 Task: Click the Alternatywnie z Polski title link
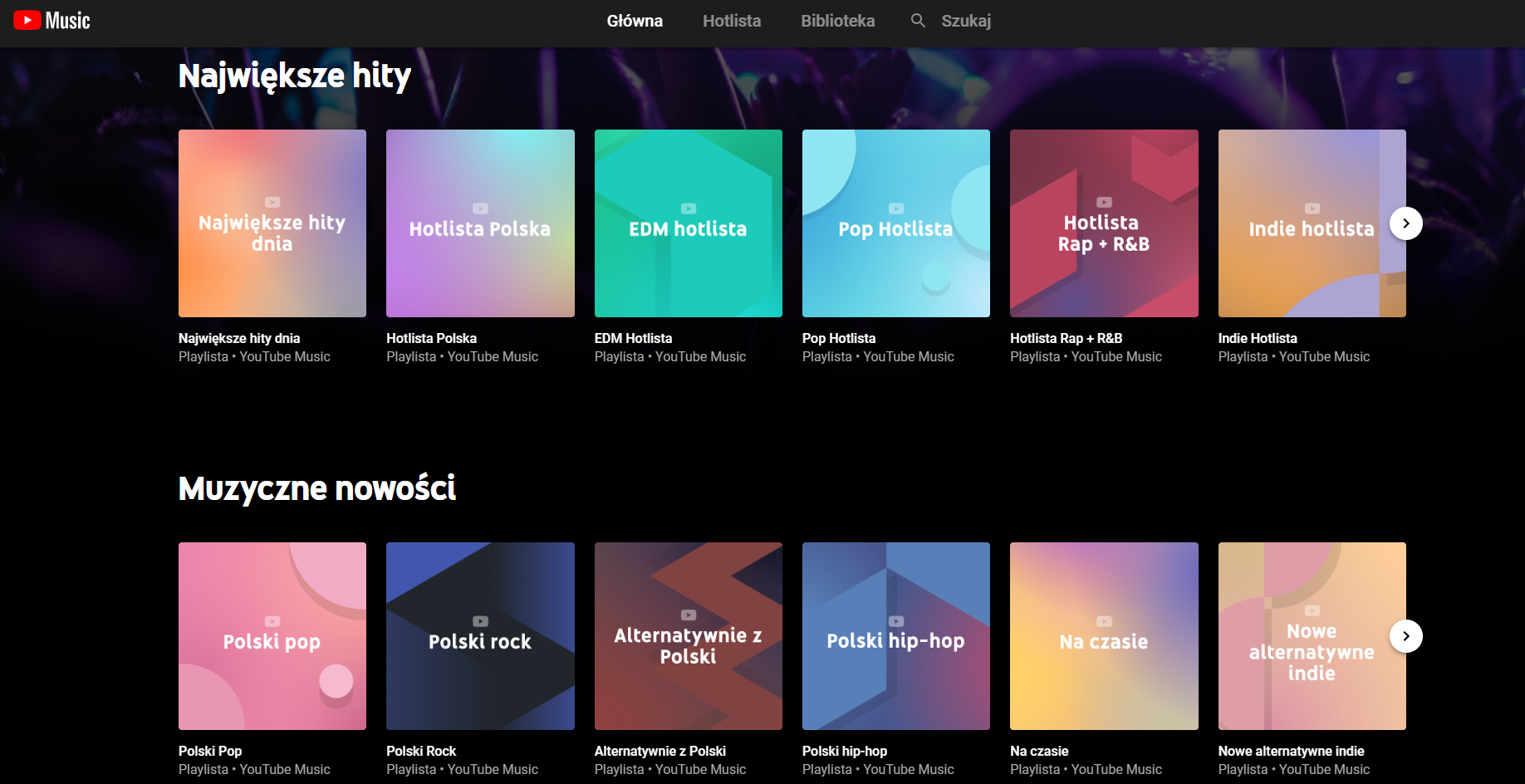[x=660, y=751]
